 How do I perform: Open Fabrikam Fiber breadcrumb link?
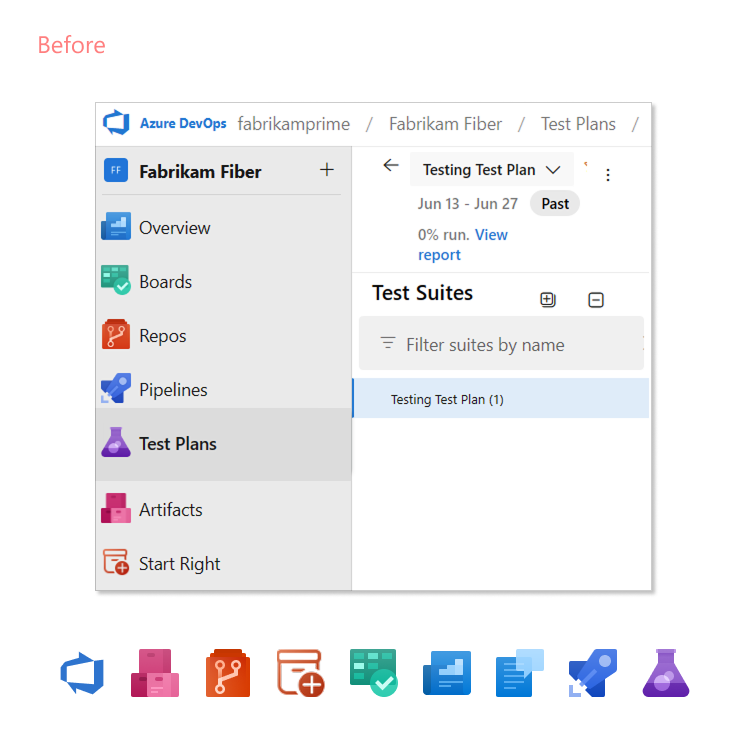pyautogui.click(x=445, y=124)
